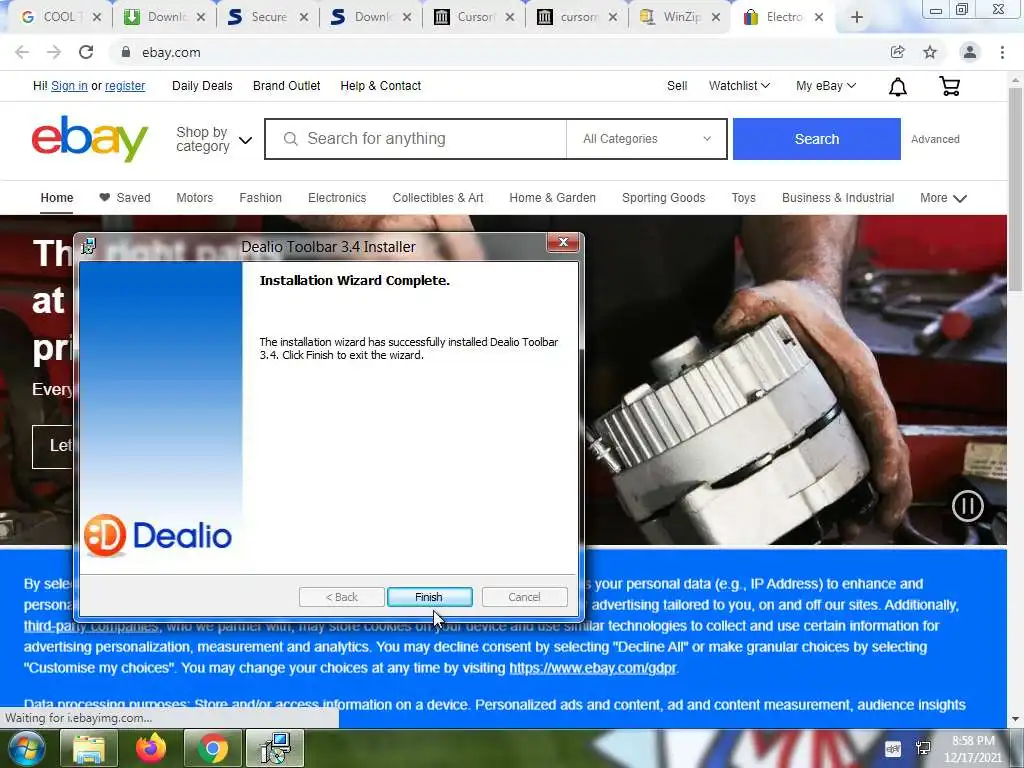Open the Toys category
The height and width of the screenshot is (768, 1024).
[x=743, y=198]
